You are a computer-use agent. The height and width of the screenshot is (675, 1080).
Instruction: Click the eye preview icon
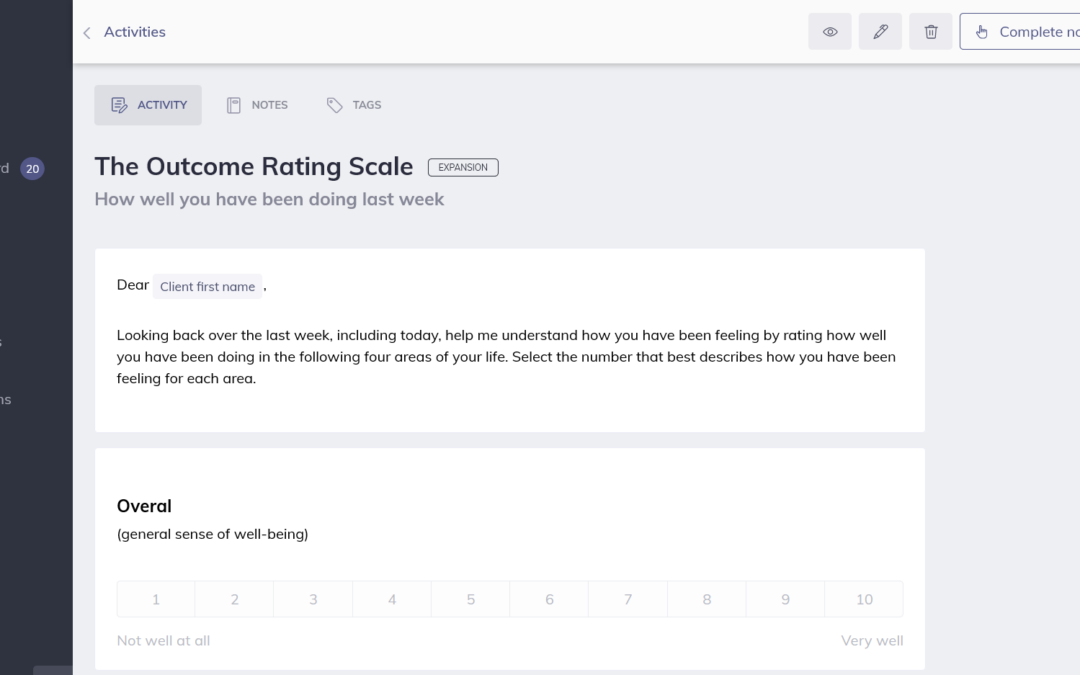tap(830, 32)
